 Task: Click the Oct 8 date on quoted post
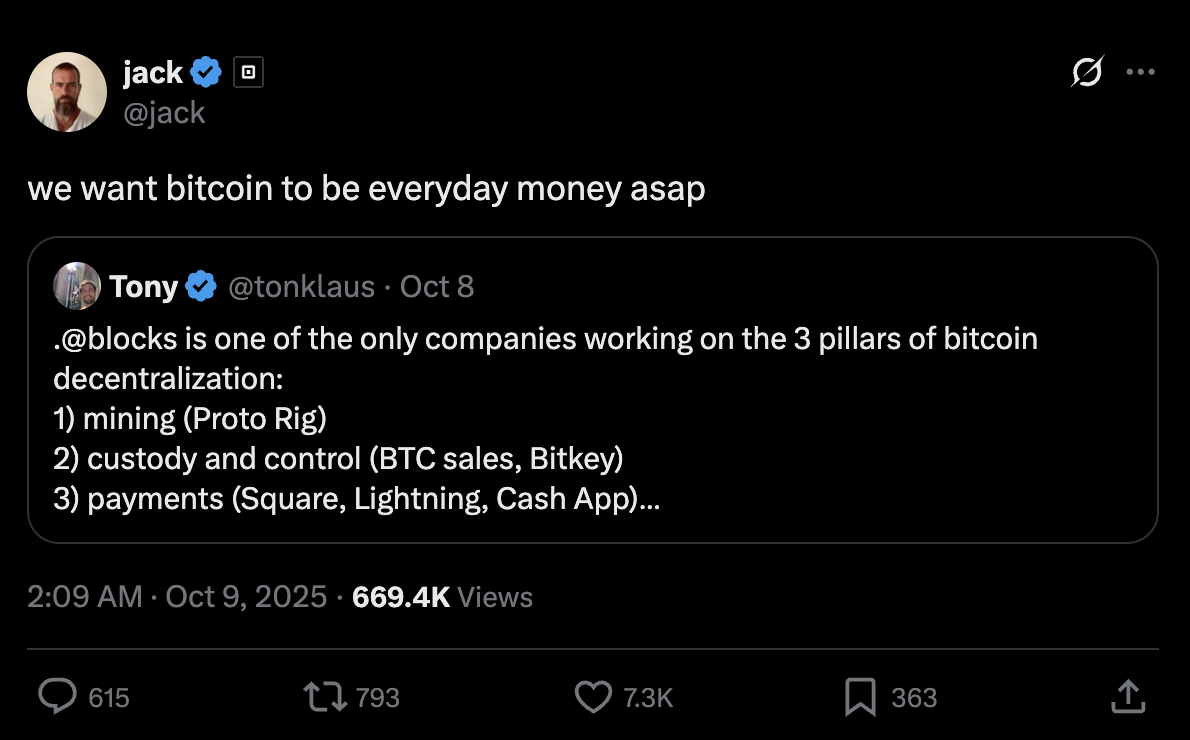coord(437,287)
